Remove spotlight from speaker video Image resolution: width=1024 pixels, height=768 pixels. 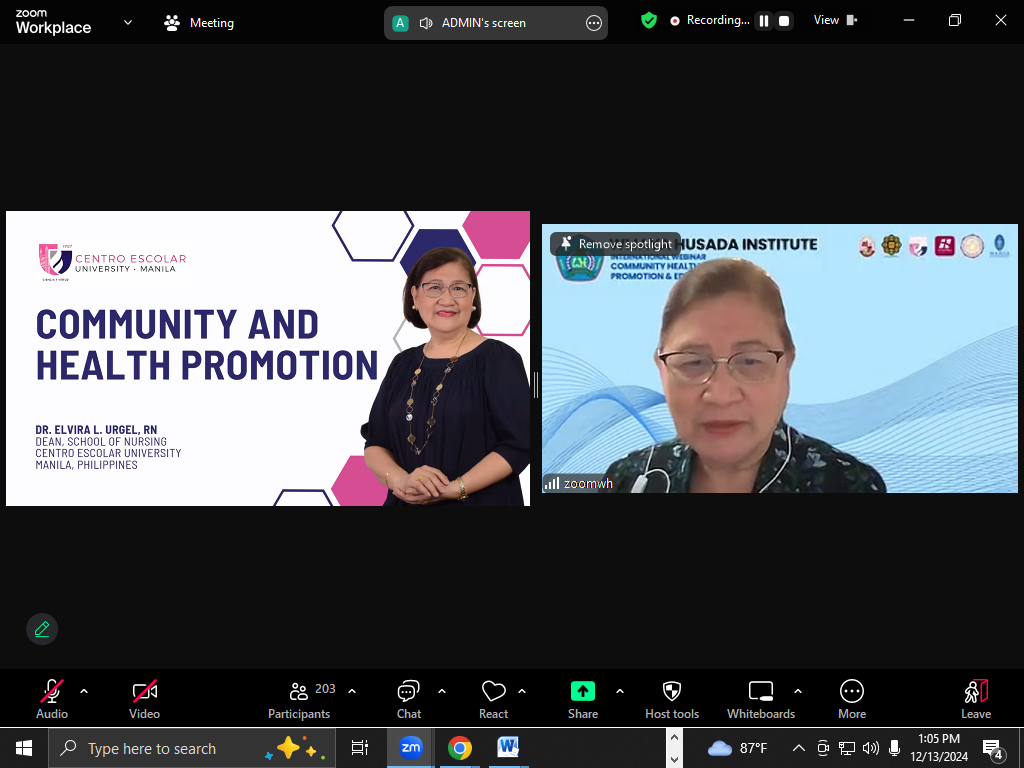coord(615,244)
